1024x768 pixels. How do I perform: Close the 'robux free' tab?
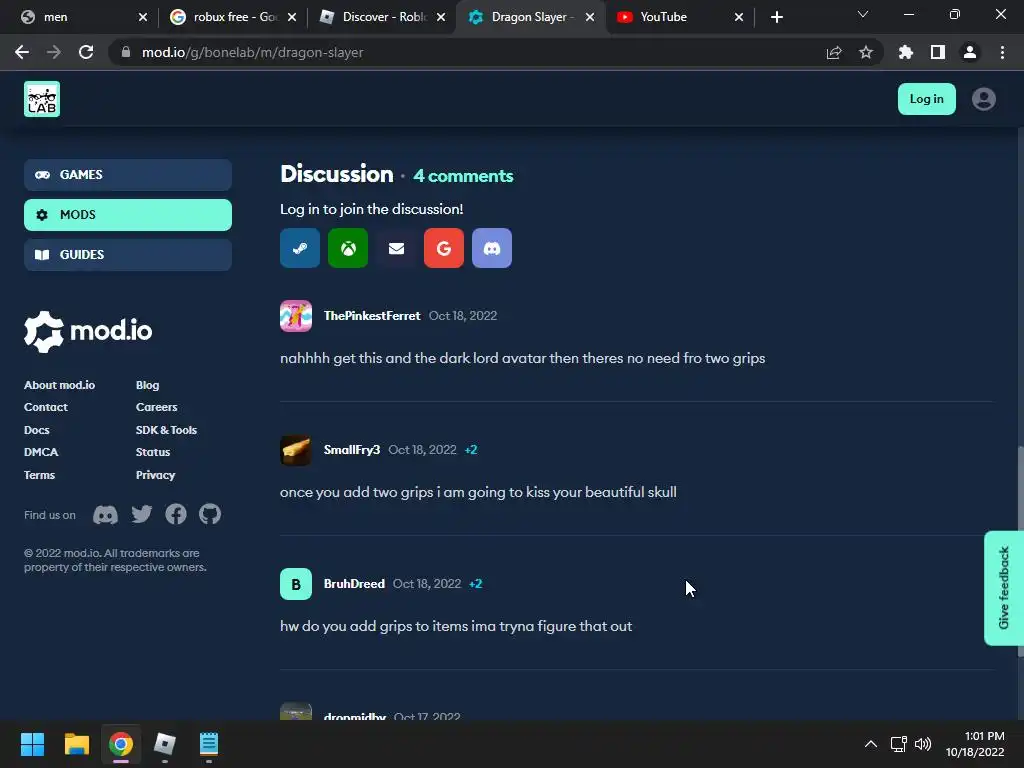pyautogui.click(x=292, y=17)
